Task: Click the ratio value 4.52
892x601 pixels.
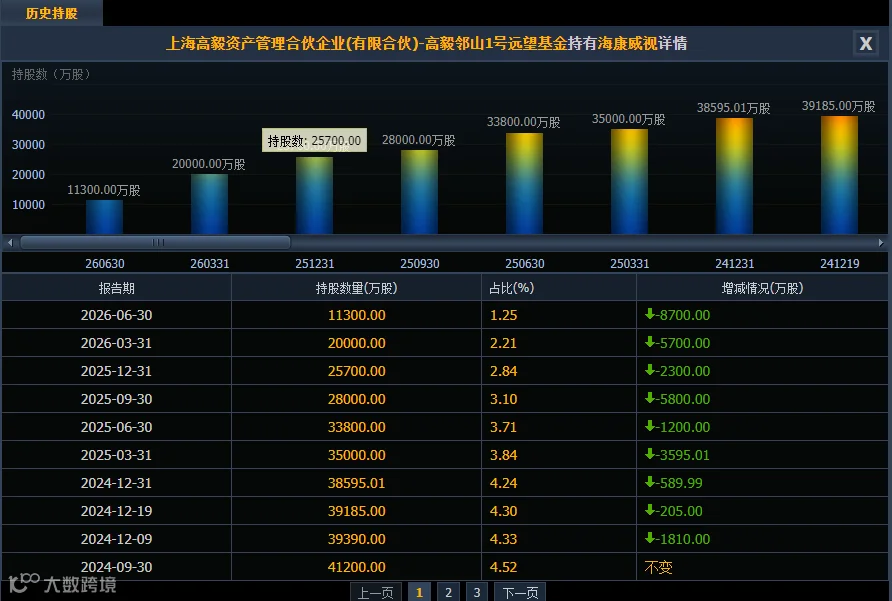Action: pyautogui.click(x=503, y=566)
